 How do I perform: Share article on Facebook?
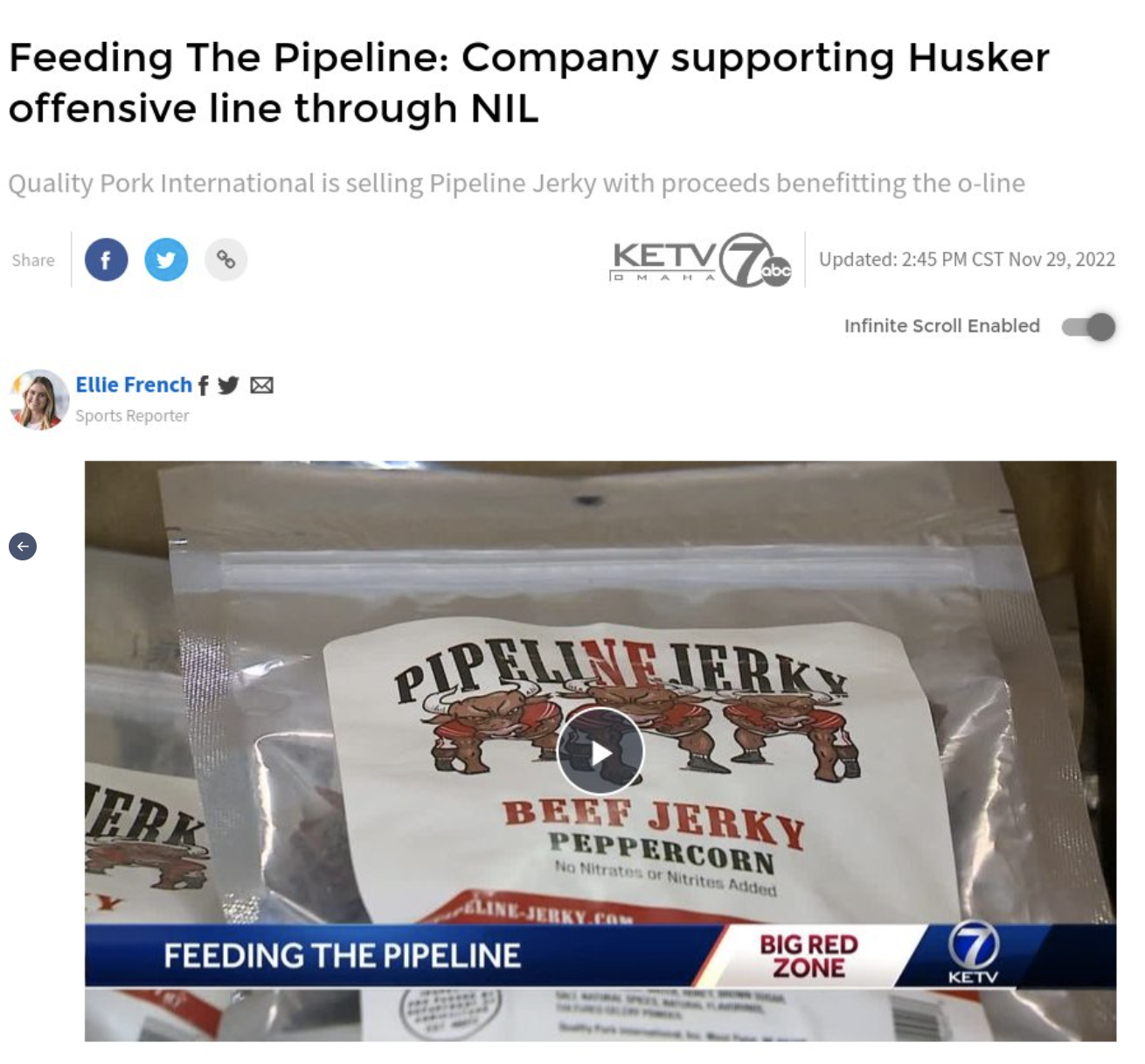[x=106, y=260]
